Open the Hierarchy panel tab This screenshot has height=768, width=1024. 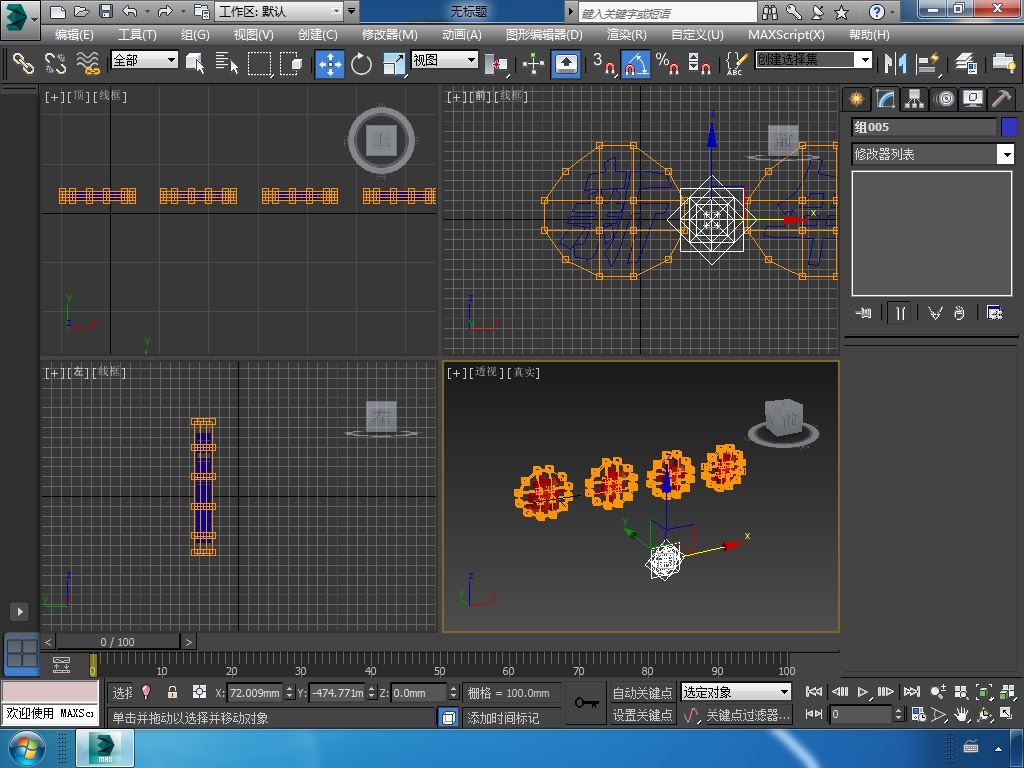point(914,98)
